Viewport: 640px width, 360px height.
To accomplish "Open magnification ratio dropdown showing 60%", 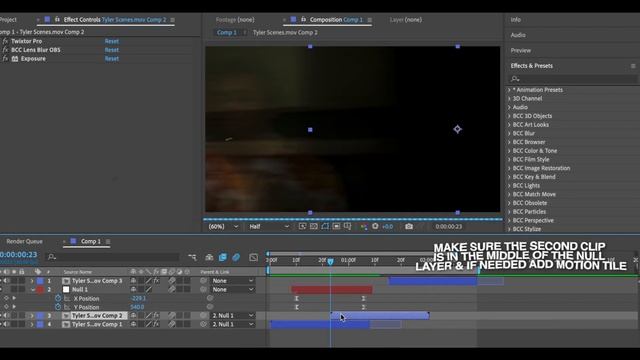I will pyautogui.click(x=223, y=227).
